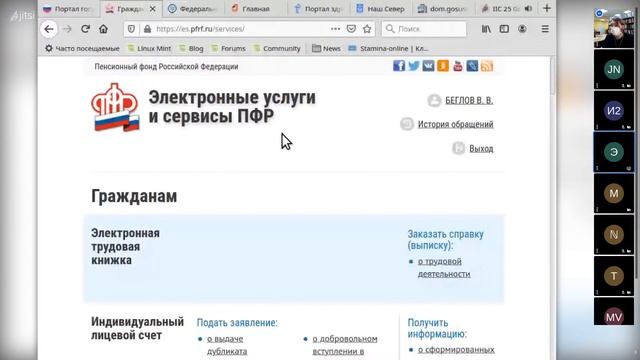Switch to the Главная tab
Viewport: 640px width, 360px height.
tap(255, 9)
